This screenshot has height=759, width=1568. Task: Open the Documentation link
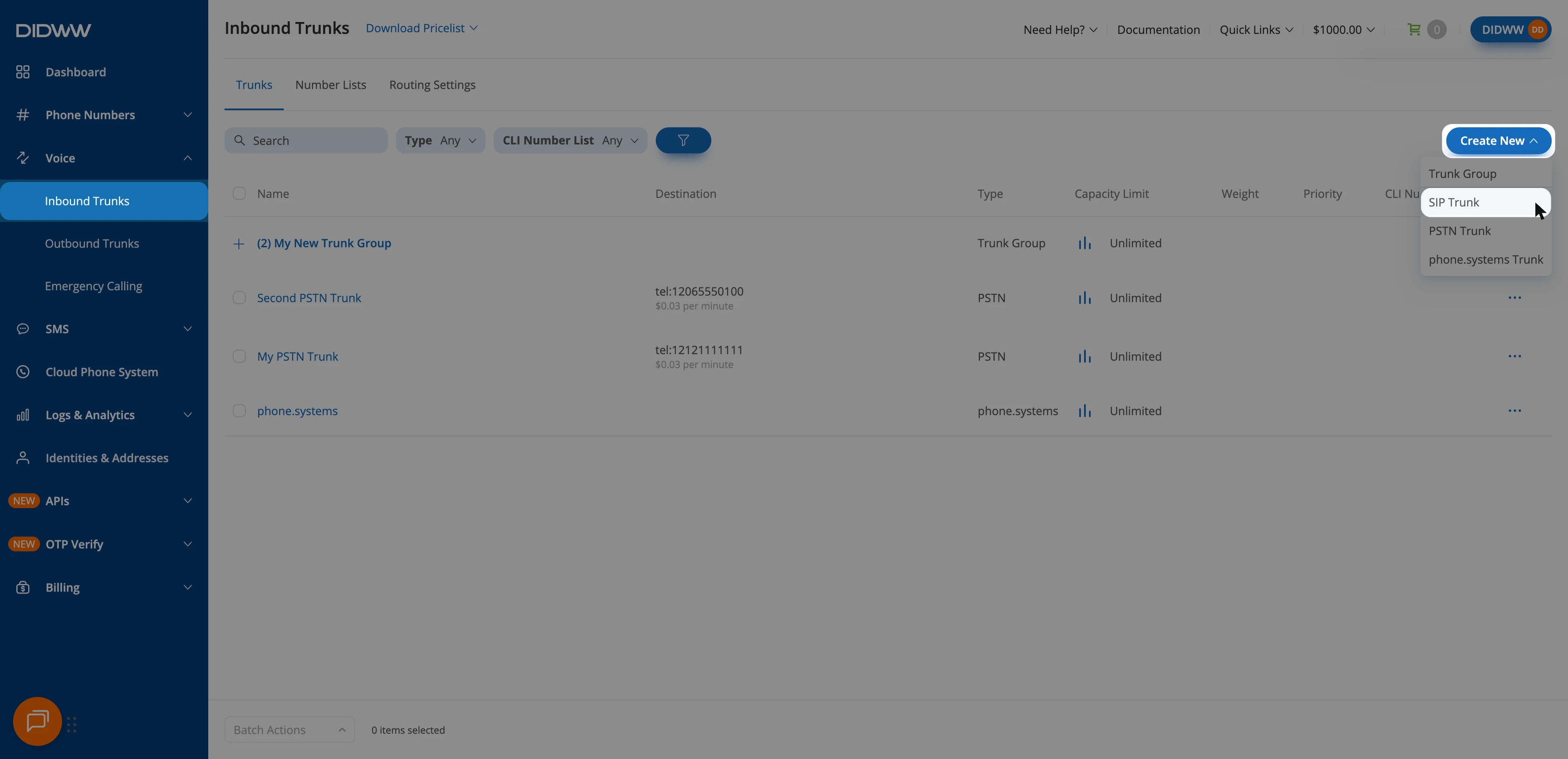(x=1158, y=29)
